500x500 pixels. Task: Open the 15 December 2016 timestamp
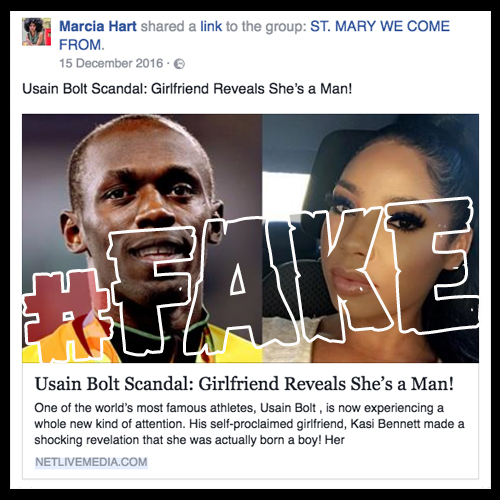pyautogui.click(x=111, y=63)
